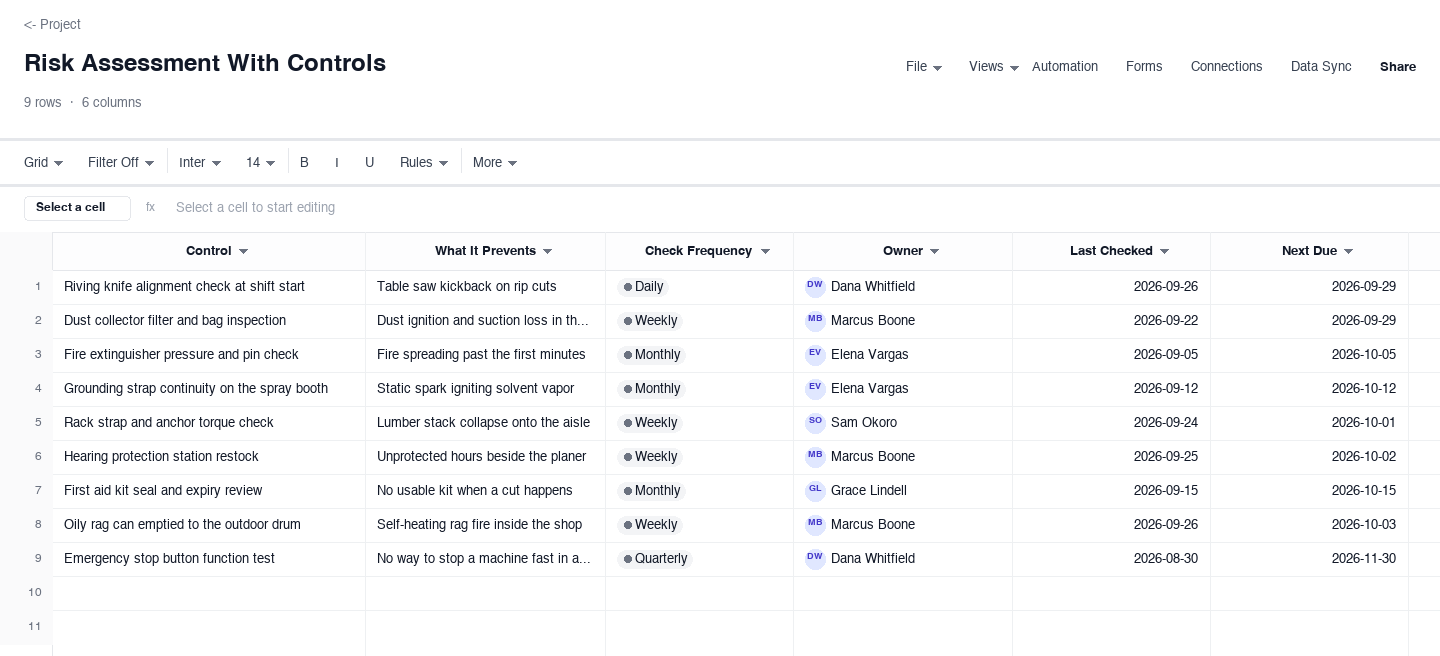
Task: Open the Rules dropdown
Action: 424,162
